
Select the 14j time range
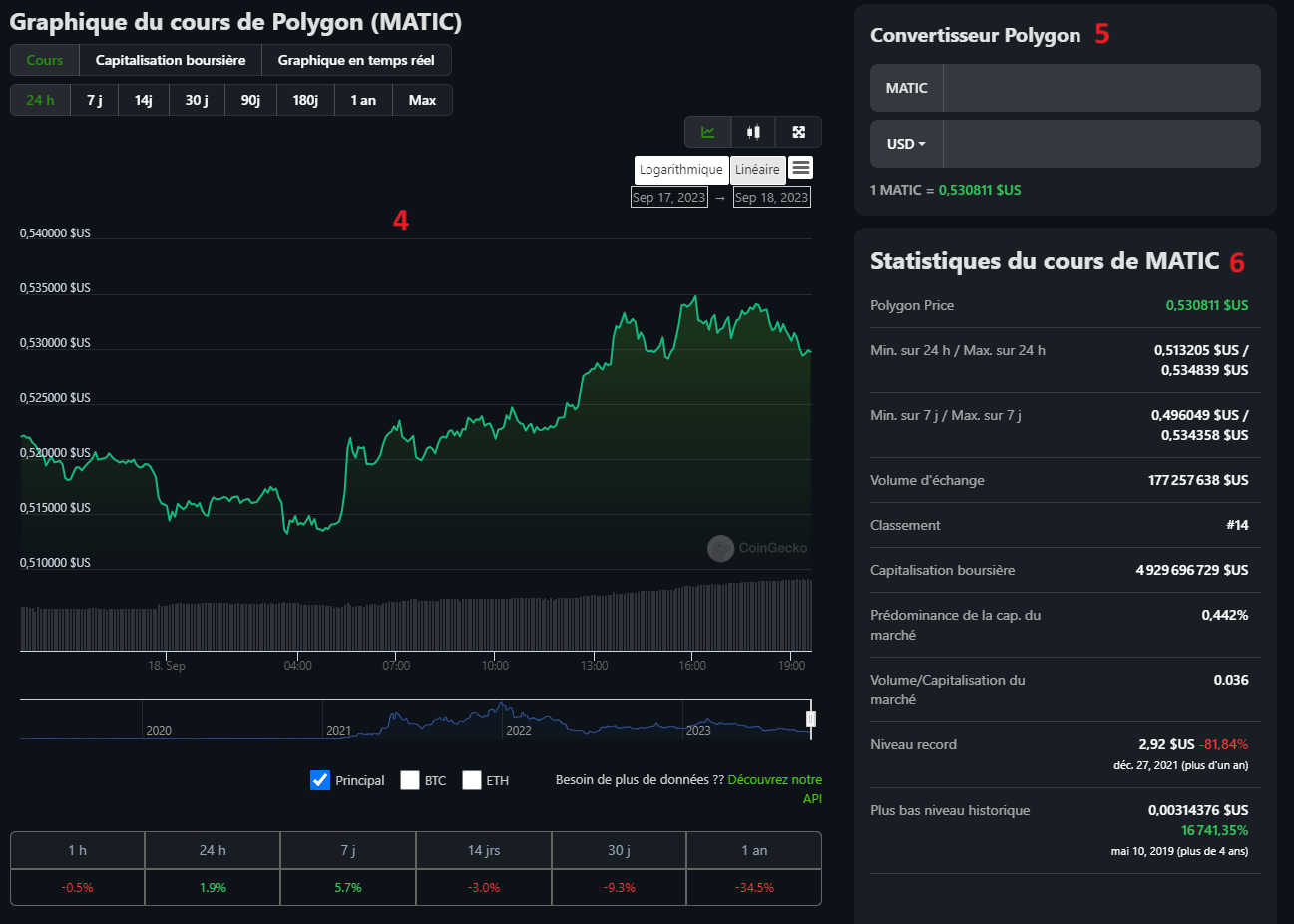[144, 100]
